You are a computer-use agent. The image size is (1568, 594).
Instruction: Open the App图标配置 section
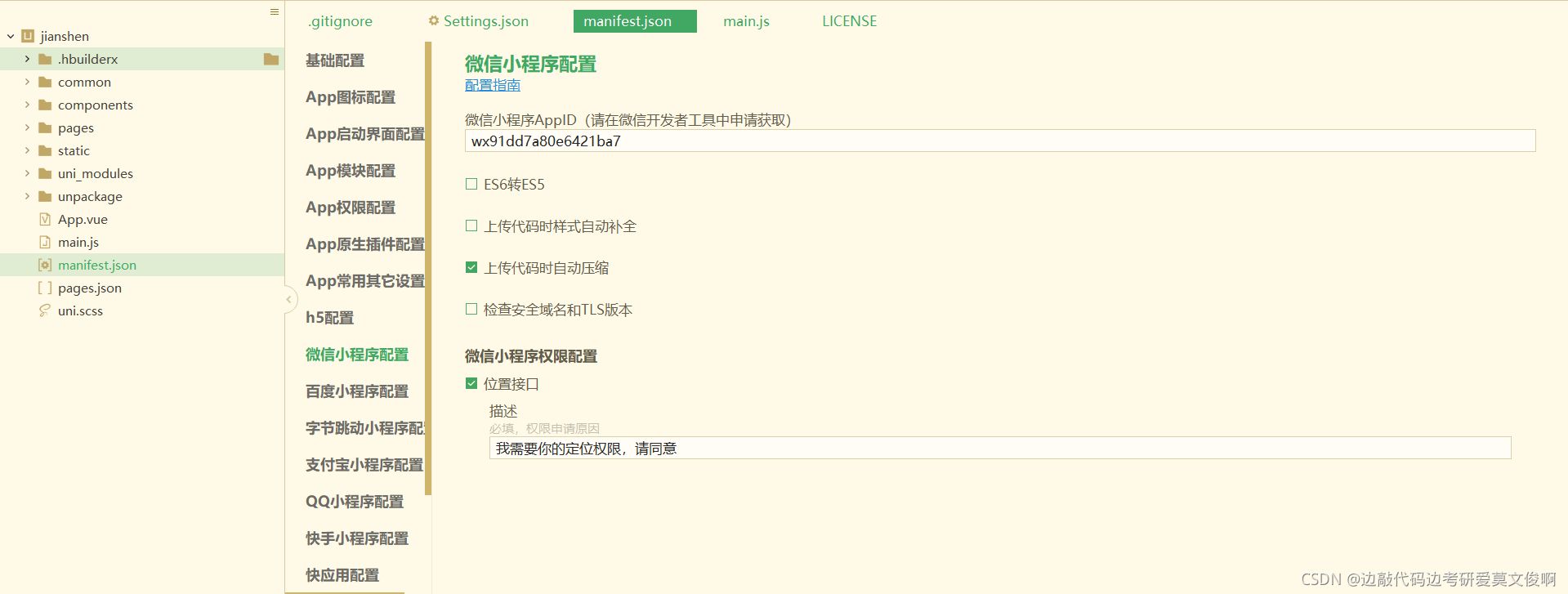[x=351, y=97]
